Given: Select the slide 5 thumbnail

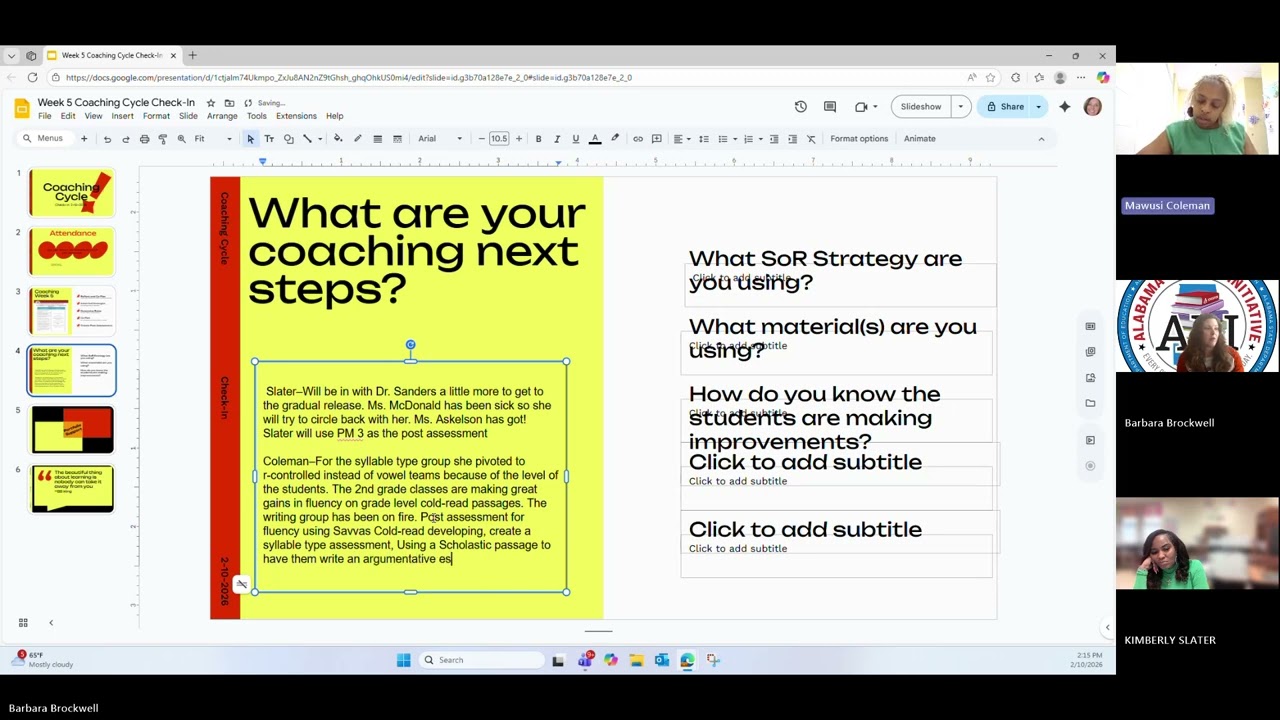Looking at the screenshot, I should pyautogui.click(x=72, y=430).
